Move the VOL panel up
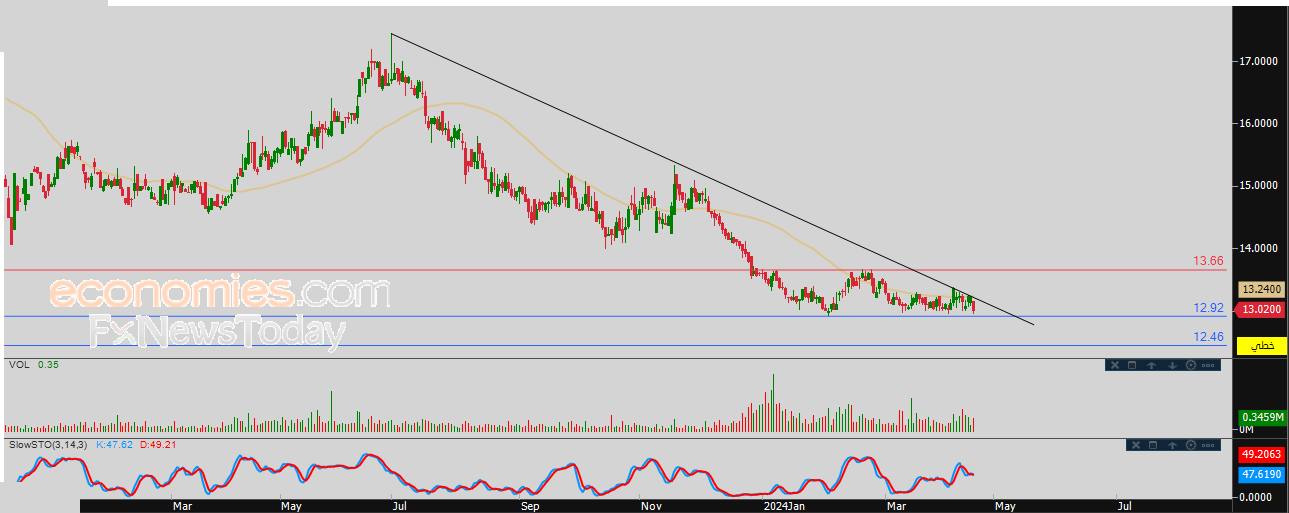This screenshot has width=1289, height=513. (x=1151, y=365)
